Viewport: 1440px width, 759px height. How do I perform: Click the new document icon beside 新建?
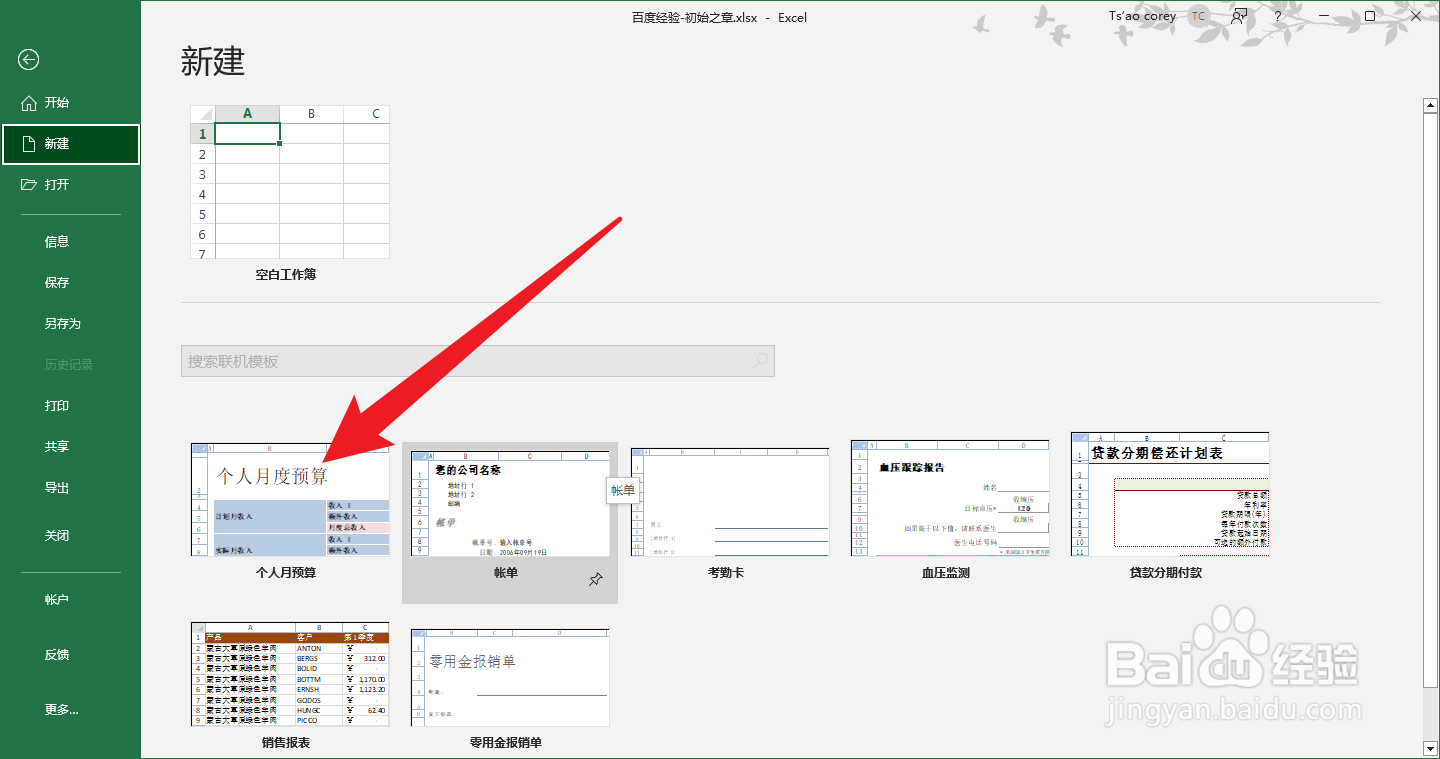coord(28,144)
